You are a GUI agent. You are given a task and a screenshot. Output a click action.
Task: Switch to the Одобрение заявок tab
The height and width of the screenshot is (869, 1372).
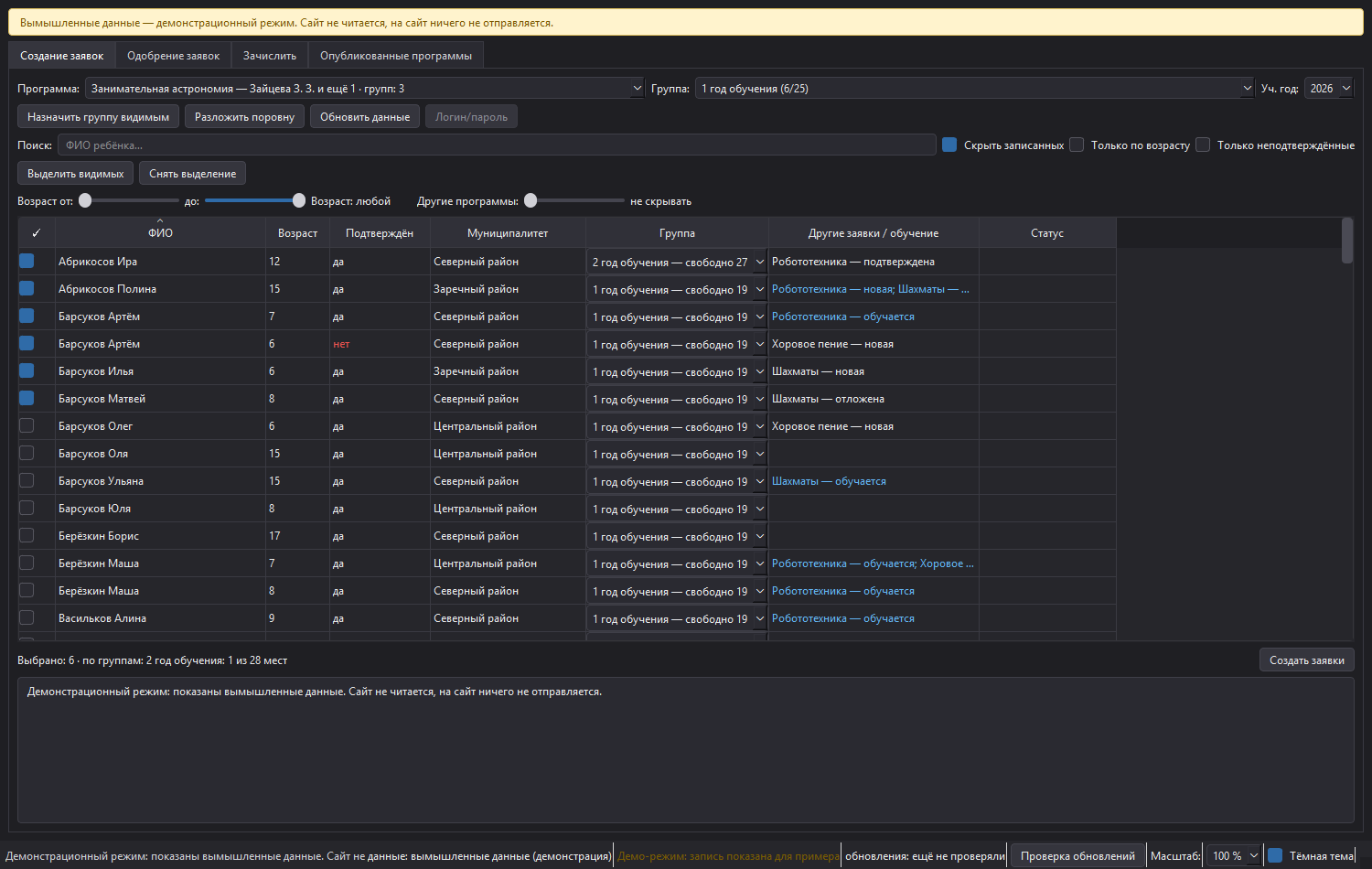click(x=174, y=56)
